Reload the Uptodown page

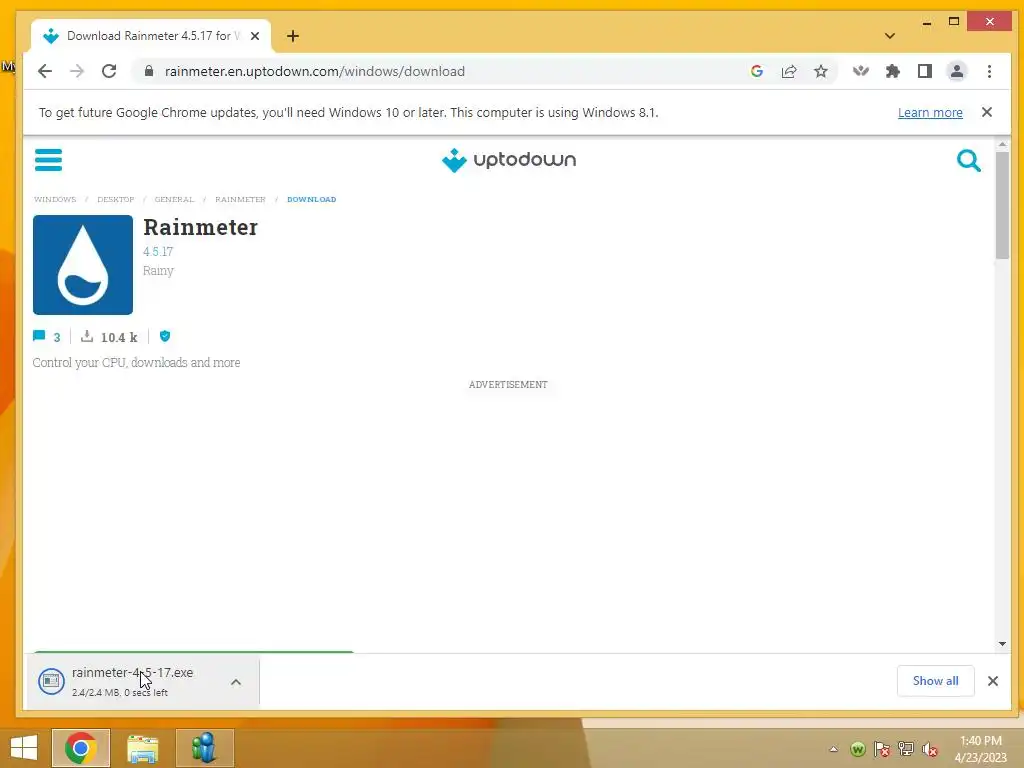click(109, 71)
